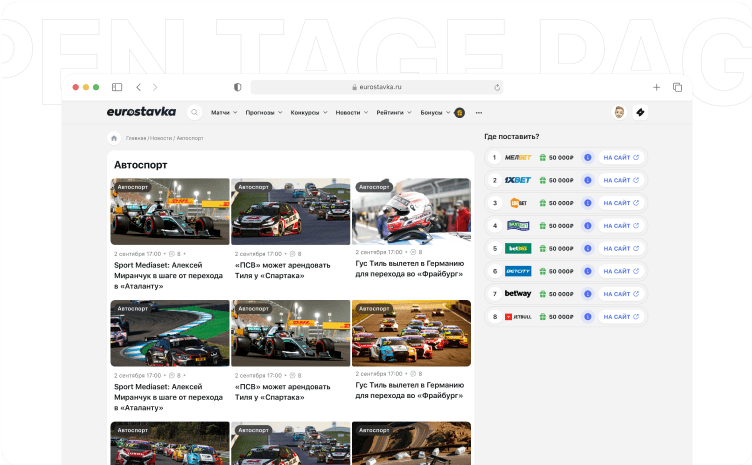This screenshot has height=465, width=752.
Task: Open the Конкурсы navigation menu
Action: click(x=308, y=113)
